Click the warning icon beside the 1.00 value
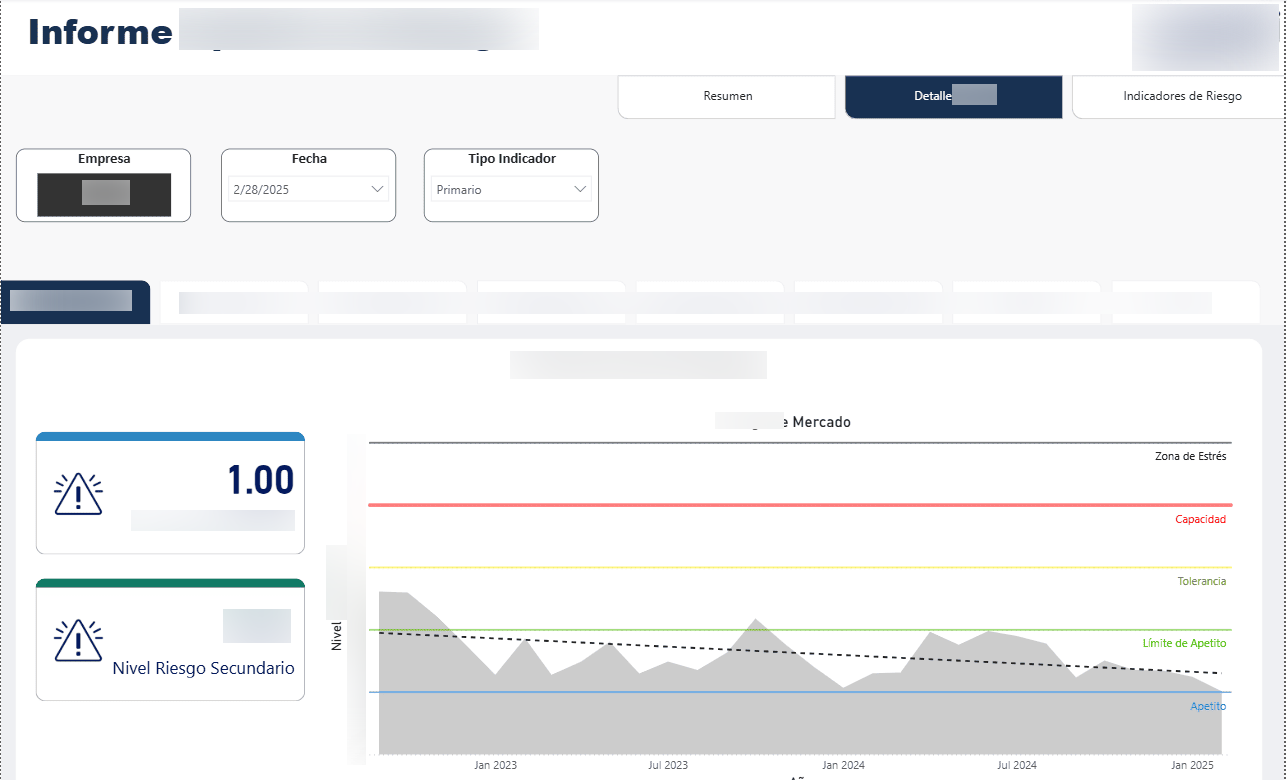Image resolution: width=1287 pixels, height=780 pixels. coord(78,493)
